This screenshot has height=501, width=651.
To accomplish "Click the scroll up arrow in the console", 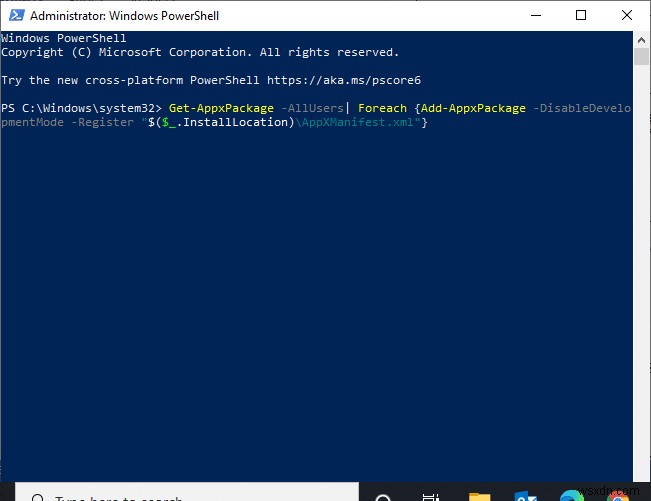I will coord(641,40).
